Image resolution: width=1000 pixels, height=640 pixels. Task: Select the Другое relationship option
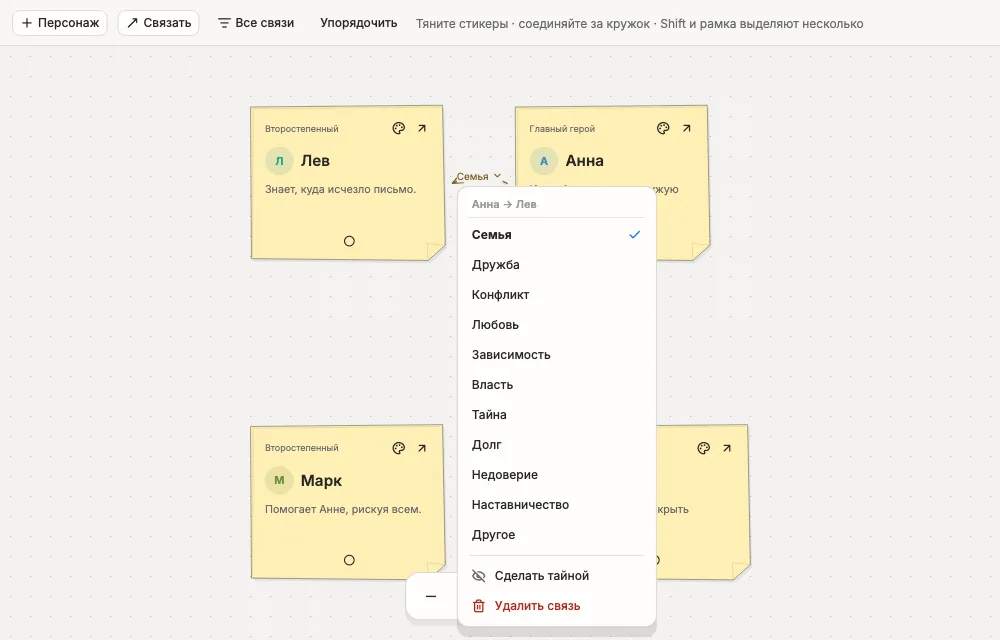[x=557, y=534]
